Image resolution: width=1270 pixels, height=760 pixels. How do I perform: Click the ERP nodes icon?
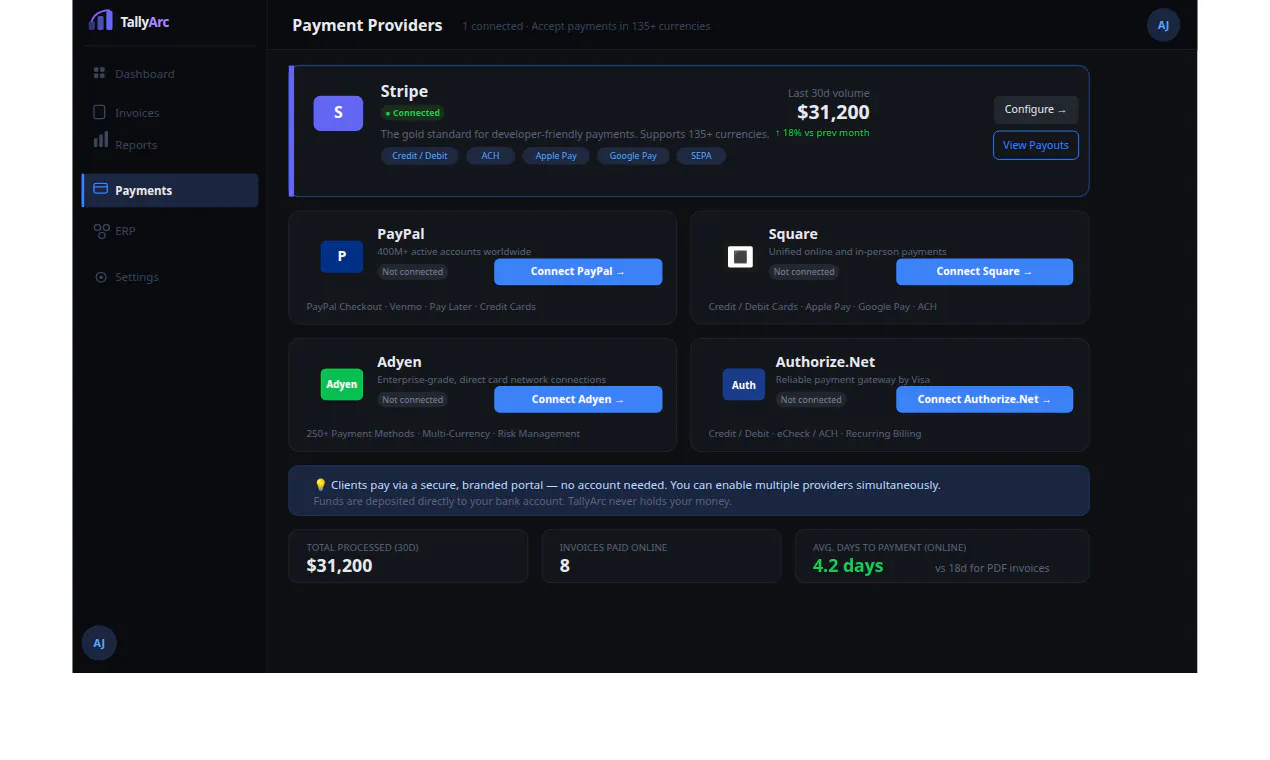click(x=101, y=231)
